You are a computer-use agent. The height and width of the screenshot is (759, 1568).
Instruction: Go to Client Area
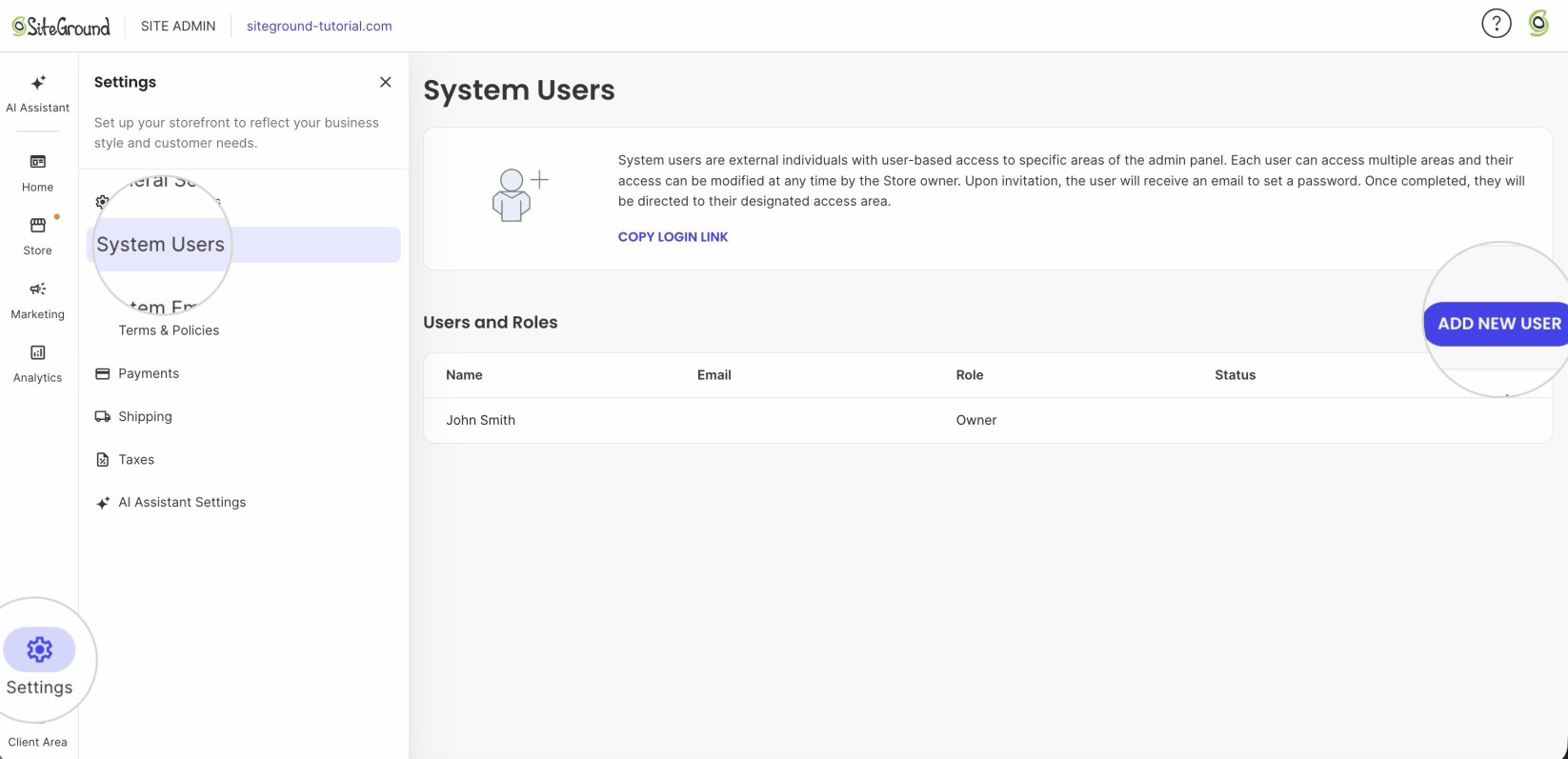(x=38, y=742)
